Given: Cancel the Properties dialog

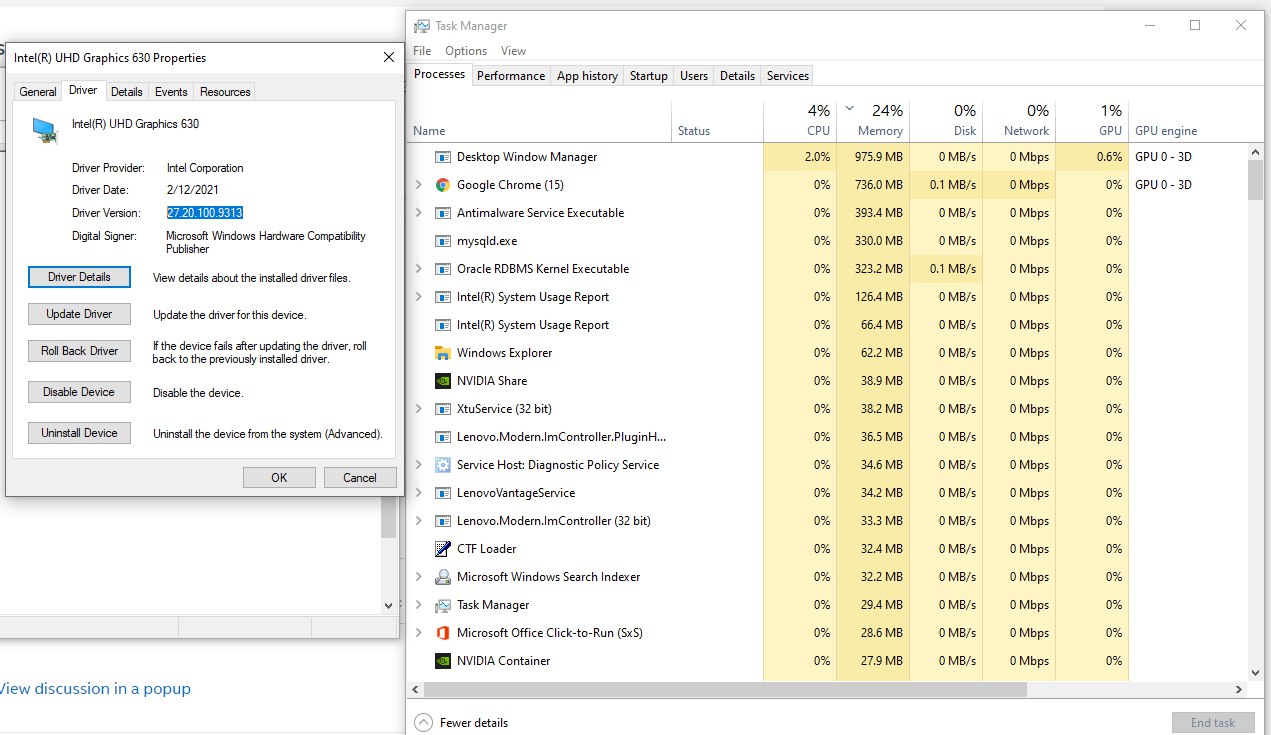Looking at the screenshot, I should 360,478.
